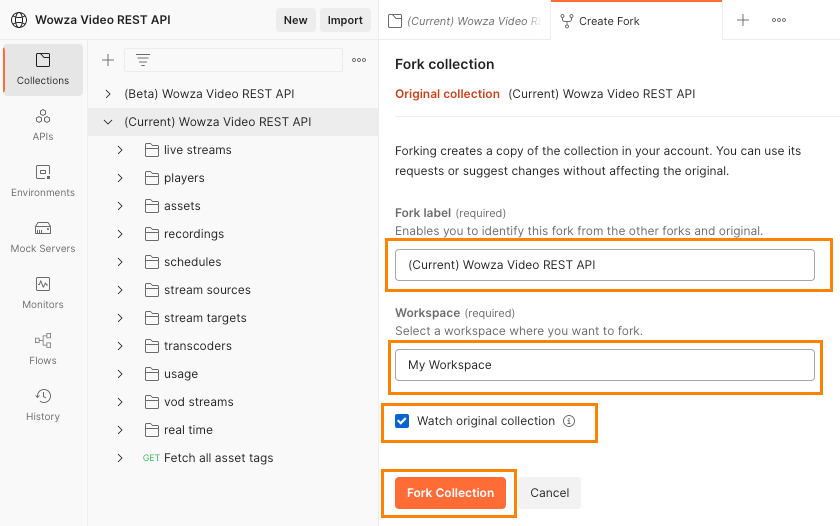Open Mock Servers from the sidebar

click(x=43, y=237)
